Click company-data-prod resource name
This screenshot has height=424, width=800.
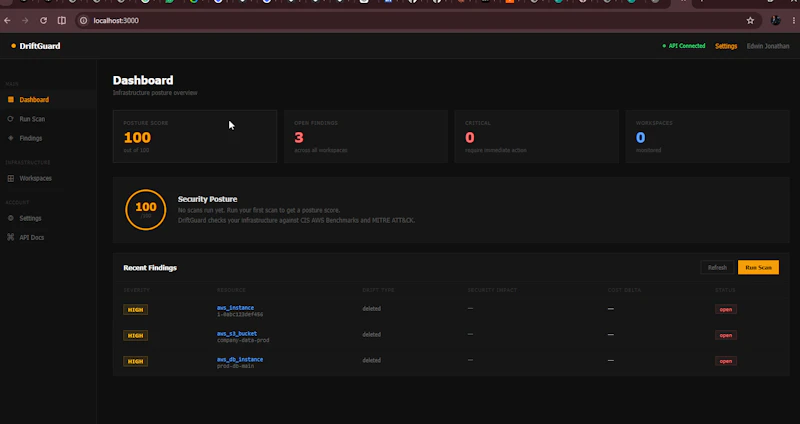point(243,340)
